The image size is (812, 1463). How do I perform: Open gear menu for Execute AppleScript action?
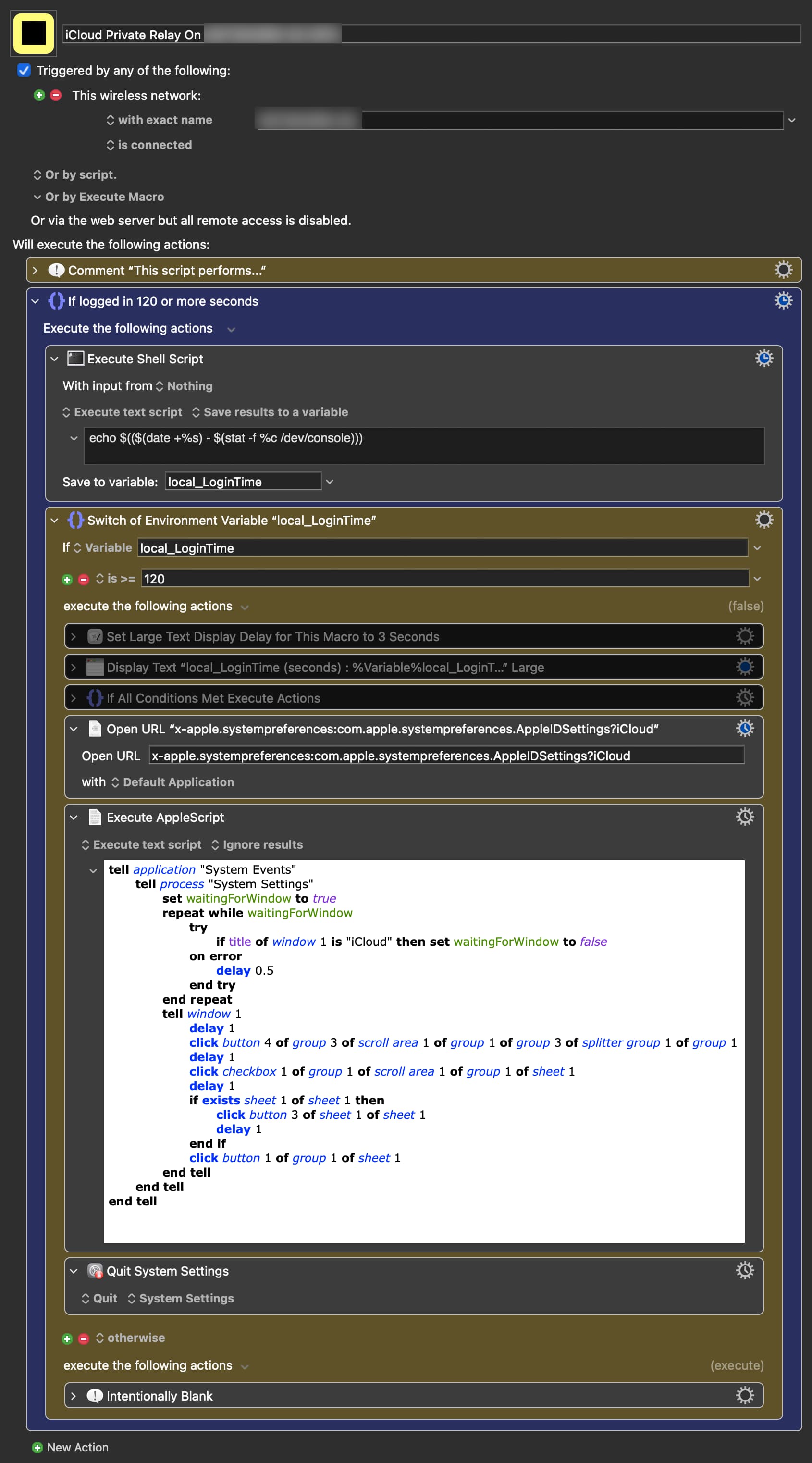tap(744, 817)
